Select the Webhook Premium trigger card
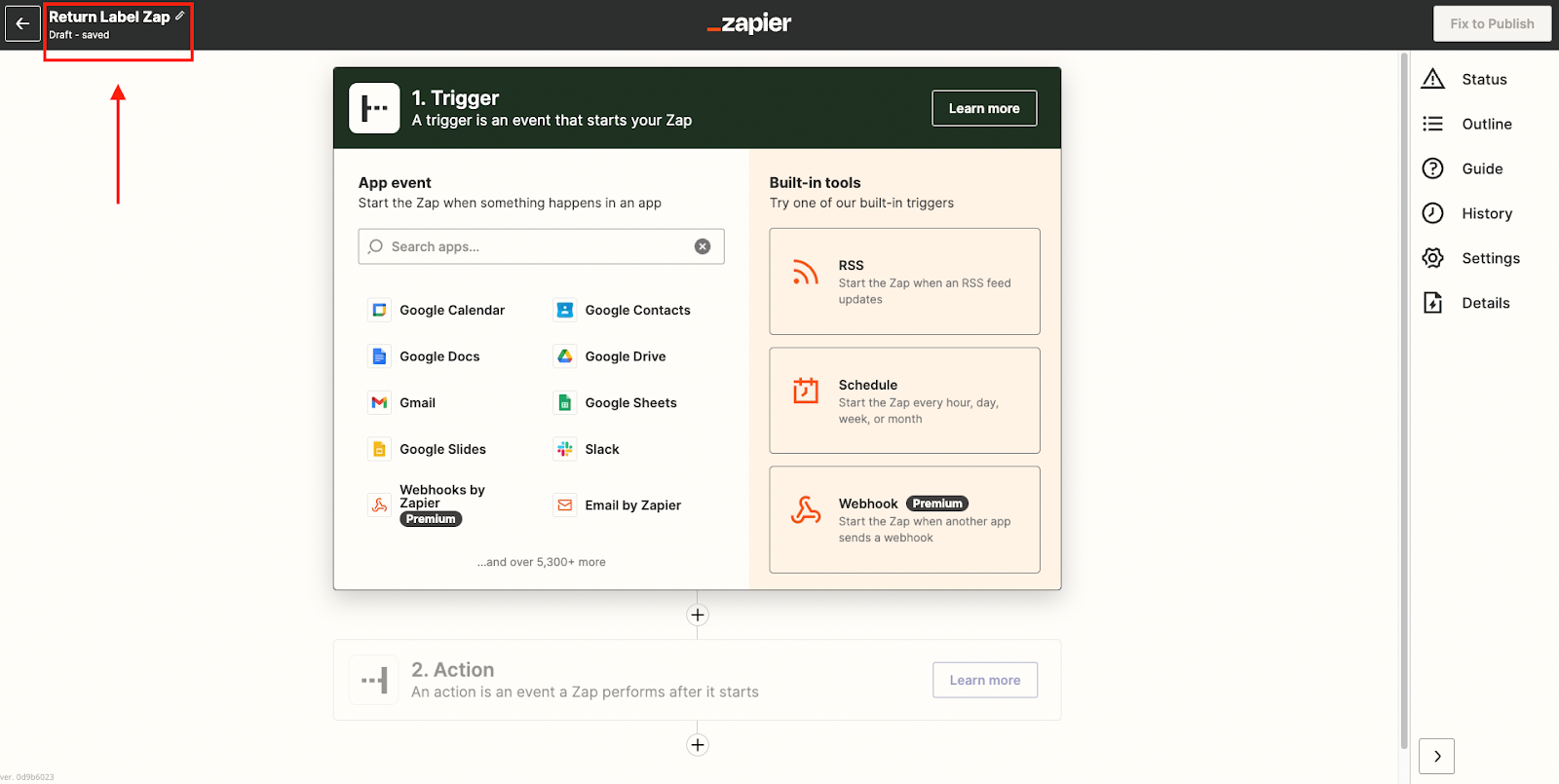 tap(904, 520)
